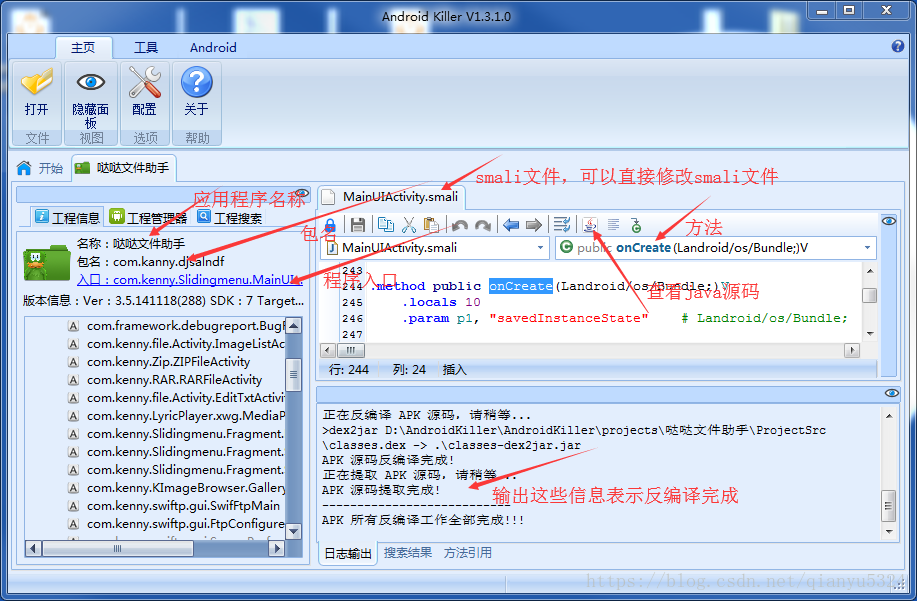Click the green frog folder app icon
The height and width of the screenshot is (601, 917).
click(x=47, y=262)
